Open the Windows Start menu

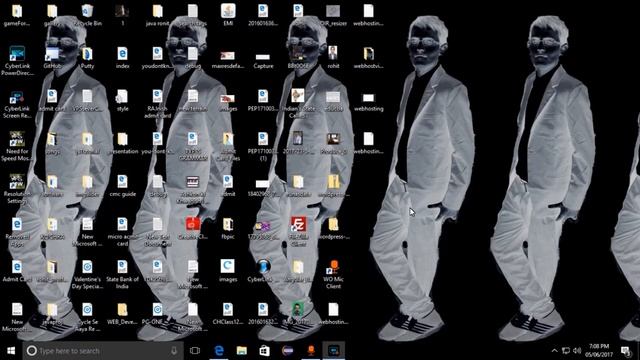11,351
